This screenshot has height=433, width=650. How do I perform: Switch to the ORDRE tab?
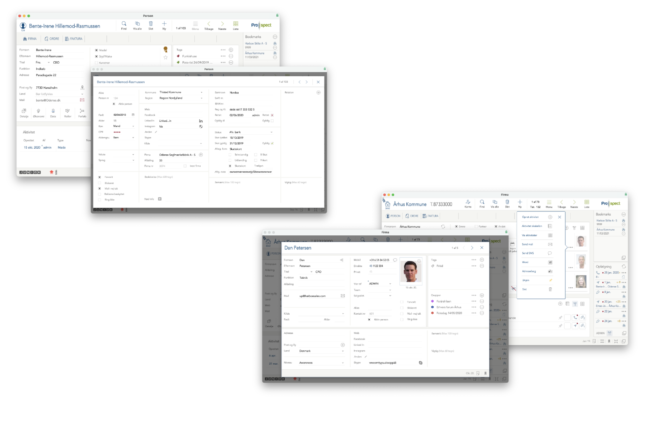52,38
